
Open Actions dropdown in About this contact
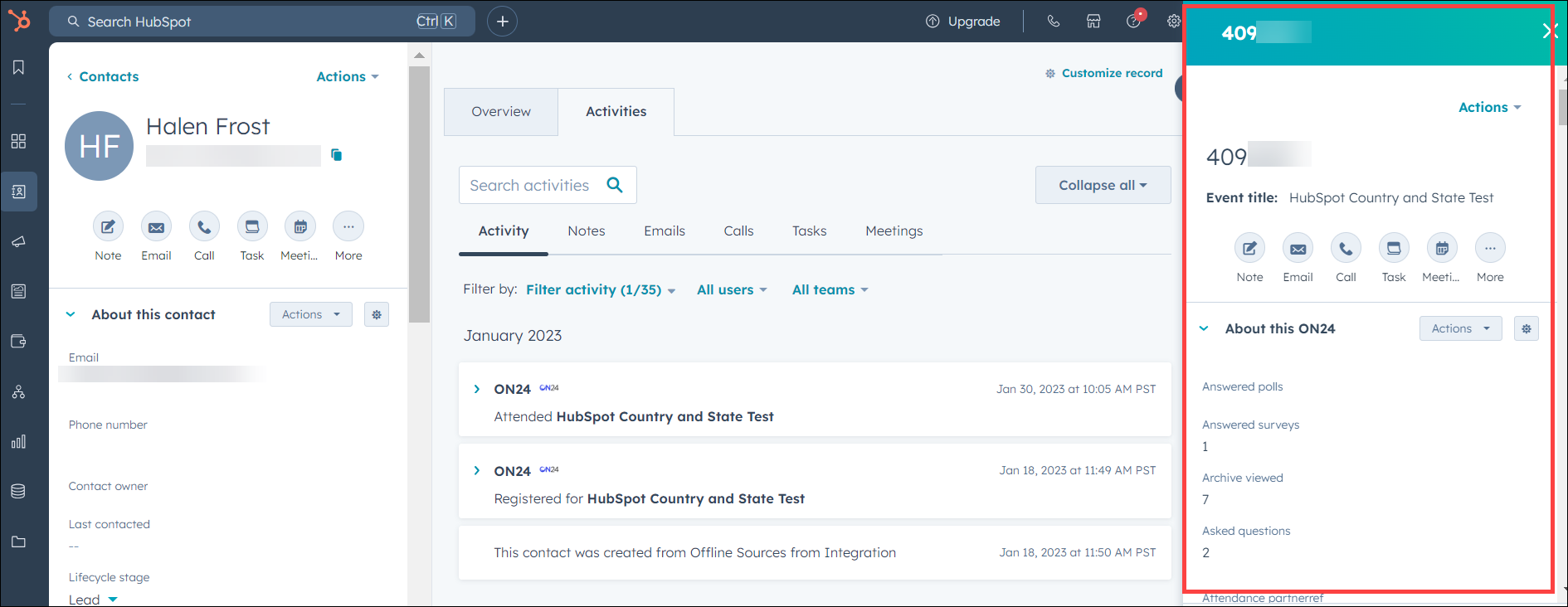click(311, 314)
